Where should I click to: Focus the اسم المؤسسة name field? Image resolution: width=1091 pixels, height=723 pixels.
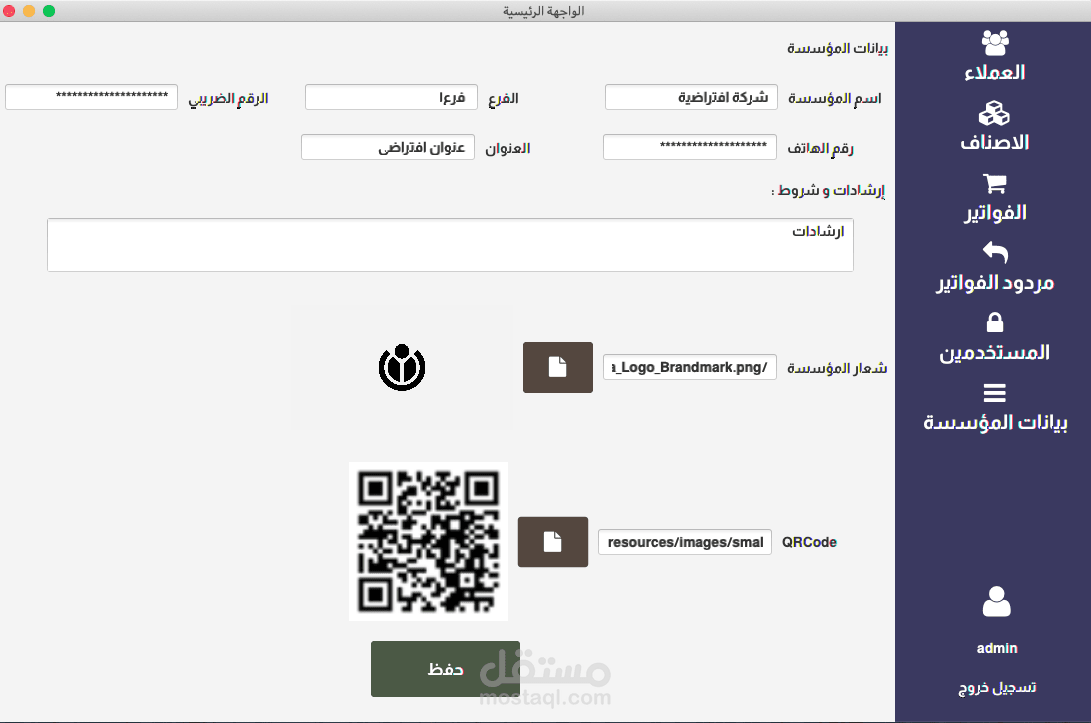tap(692, 97)
